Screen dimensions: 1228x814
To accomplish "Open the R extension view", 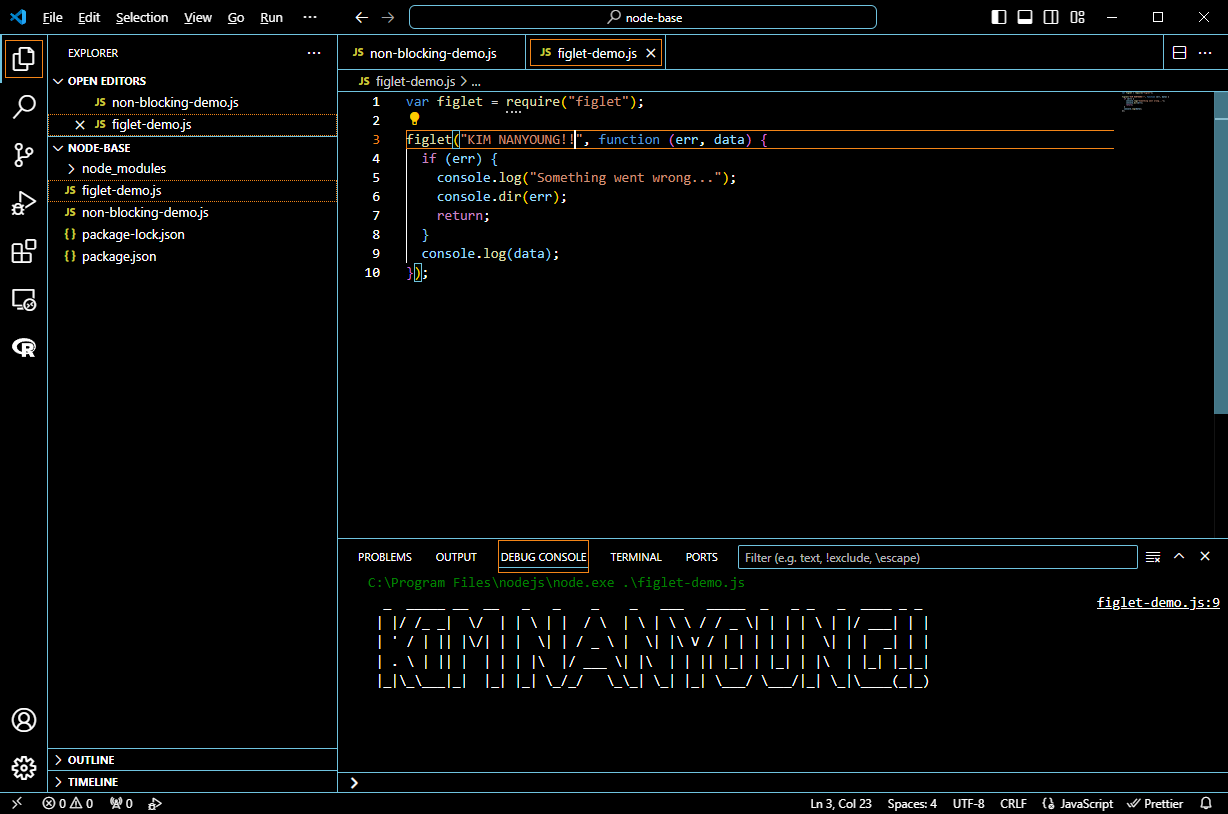I will point(24,347).
